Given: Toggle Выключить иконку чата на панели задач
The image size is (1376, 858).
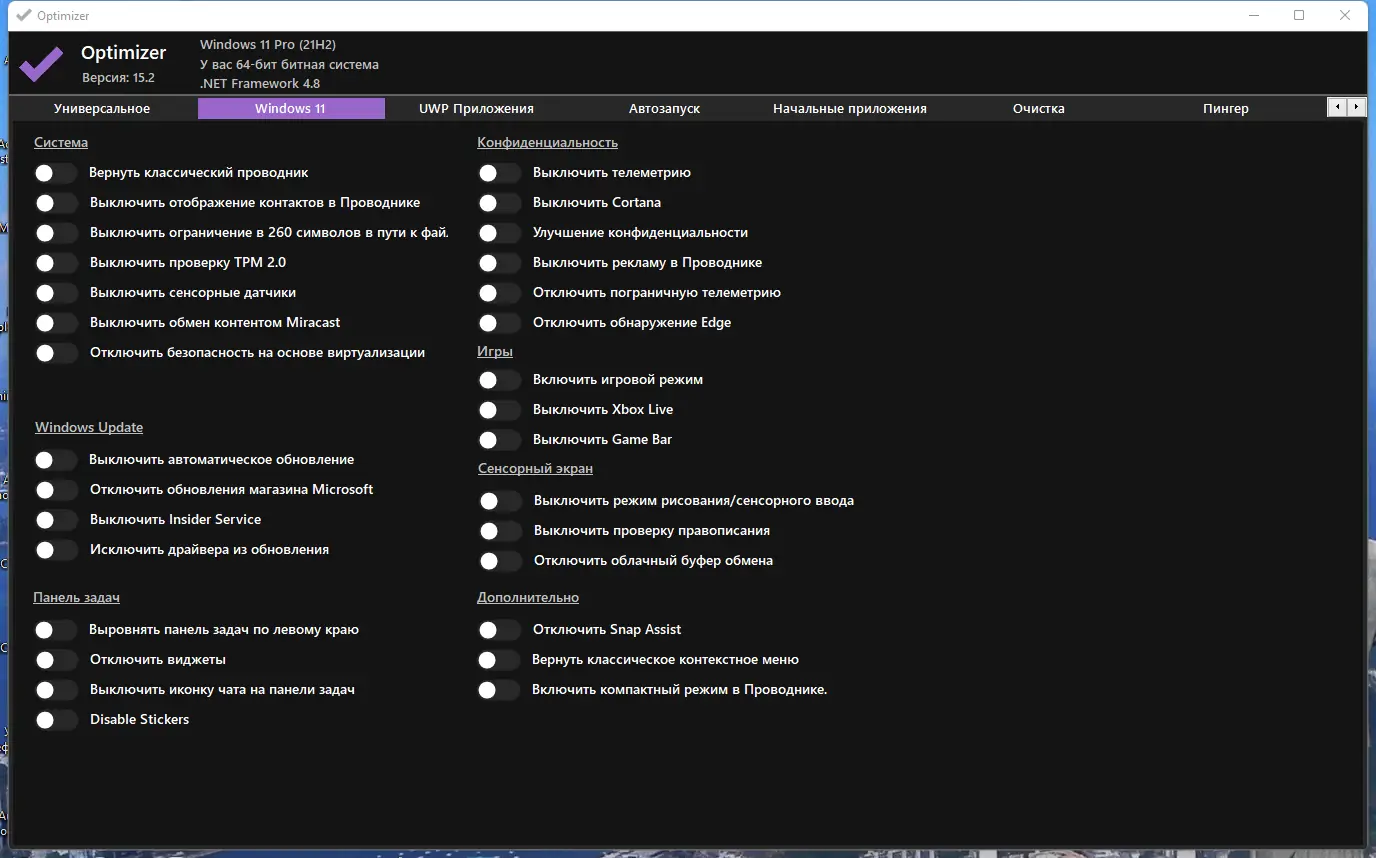Looking at the screenshot, I should 56,690.
